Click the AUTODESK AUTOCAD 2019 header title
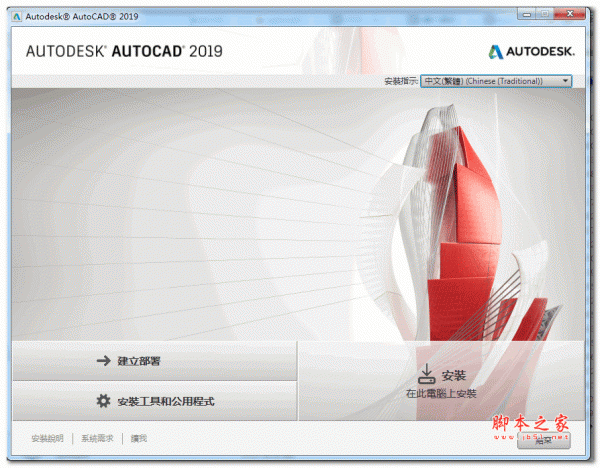The image size is (600, 468). click(124, 51)
